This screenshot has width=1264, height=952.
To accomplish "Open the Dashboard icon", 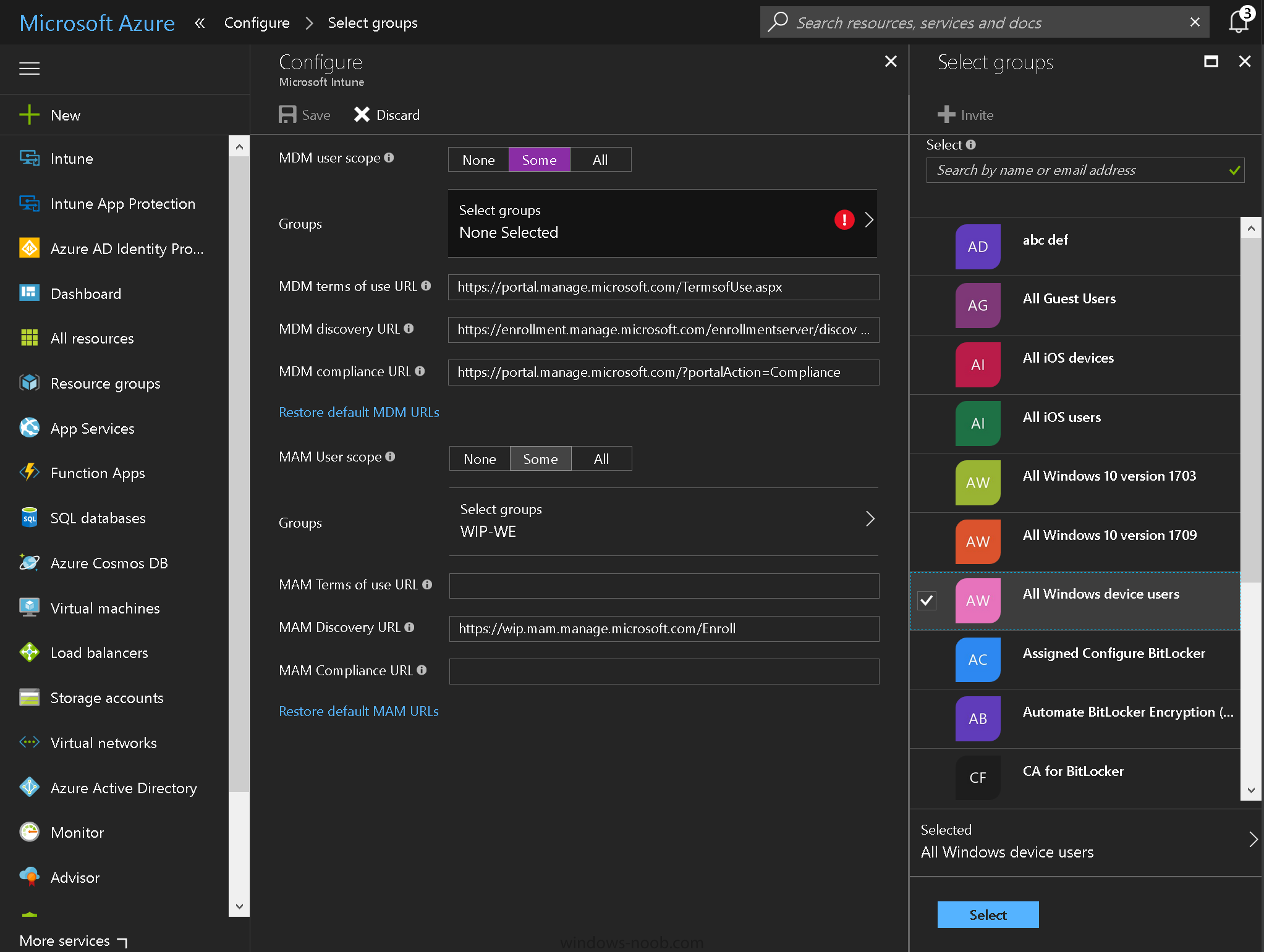I will point(29,293).
